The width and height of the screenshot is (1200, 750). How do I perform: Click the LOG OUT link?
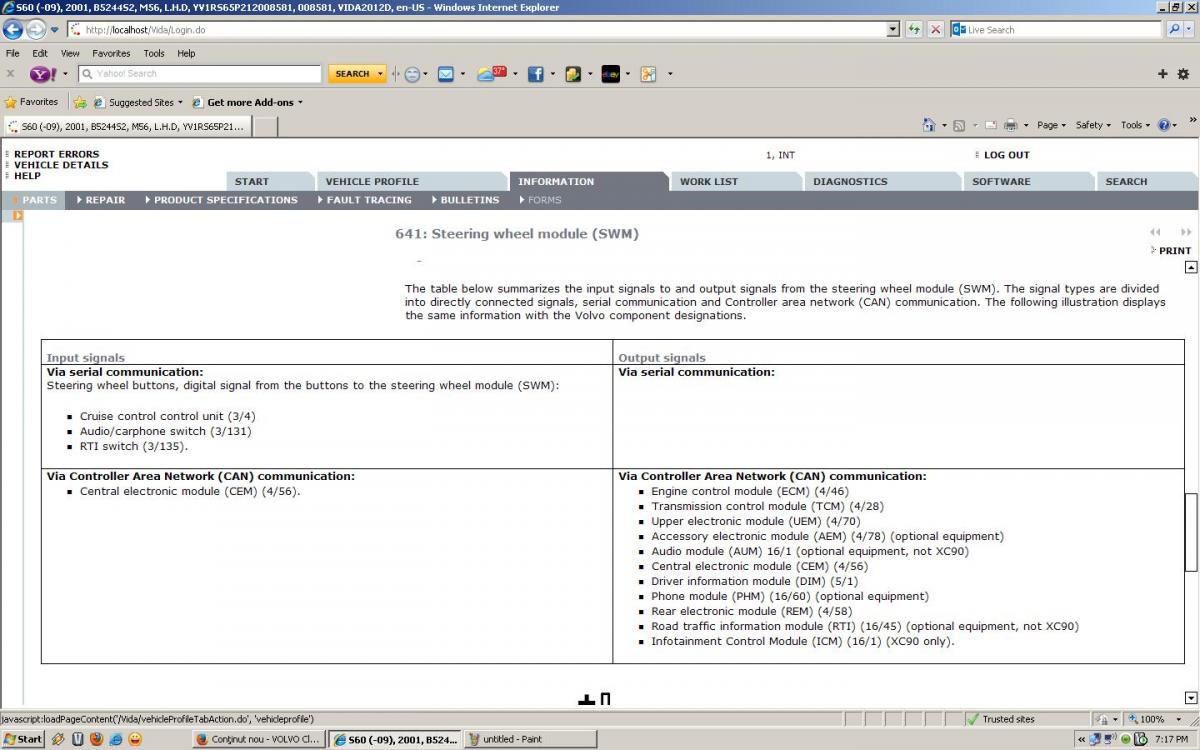(x=1006, y=155)
